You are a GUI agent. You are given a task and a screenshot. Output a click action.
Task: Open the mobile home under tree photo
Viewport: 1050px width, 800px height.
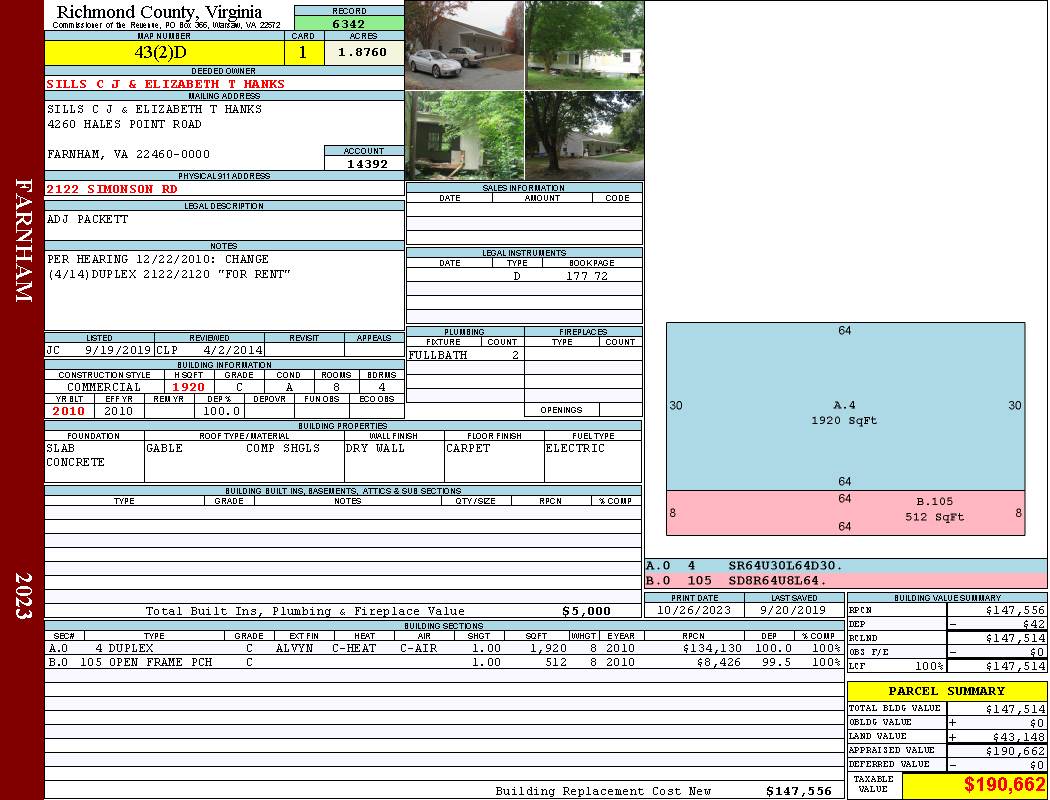(584, 46)
